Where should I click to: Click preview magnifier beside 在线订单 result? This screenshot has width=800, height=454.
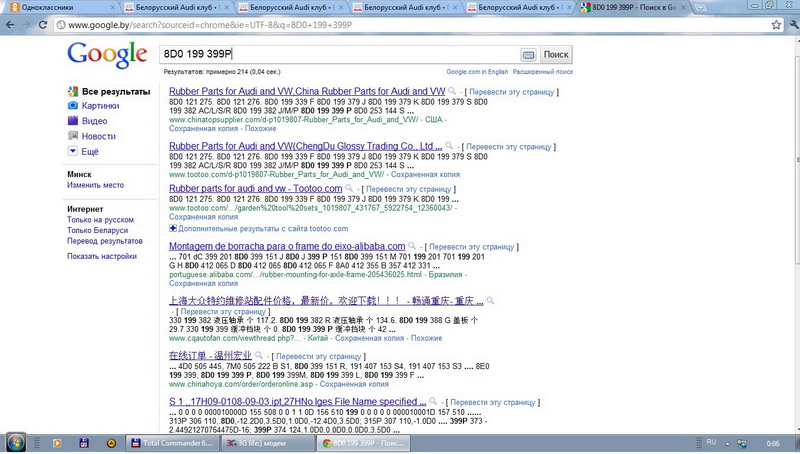pyautogui.click(x=259, y=356)
